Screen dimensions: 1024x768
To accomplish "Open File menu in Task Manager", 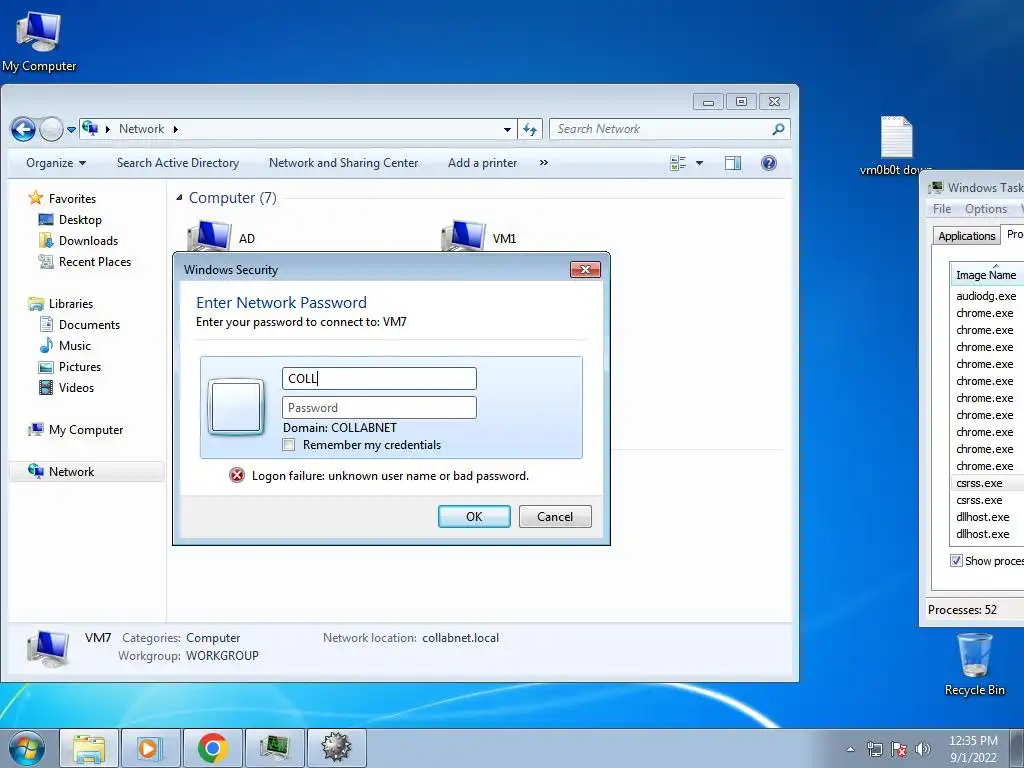I will click(942, 209).
